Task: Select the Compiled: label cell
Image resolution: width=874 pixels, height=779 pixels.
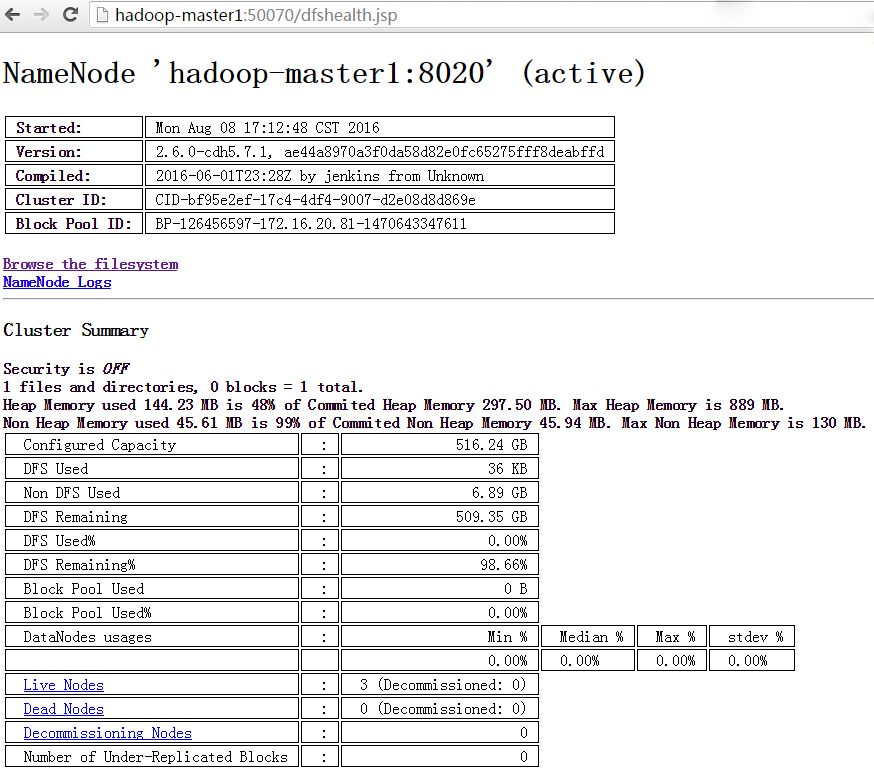Action: [x=74, y=175]
